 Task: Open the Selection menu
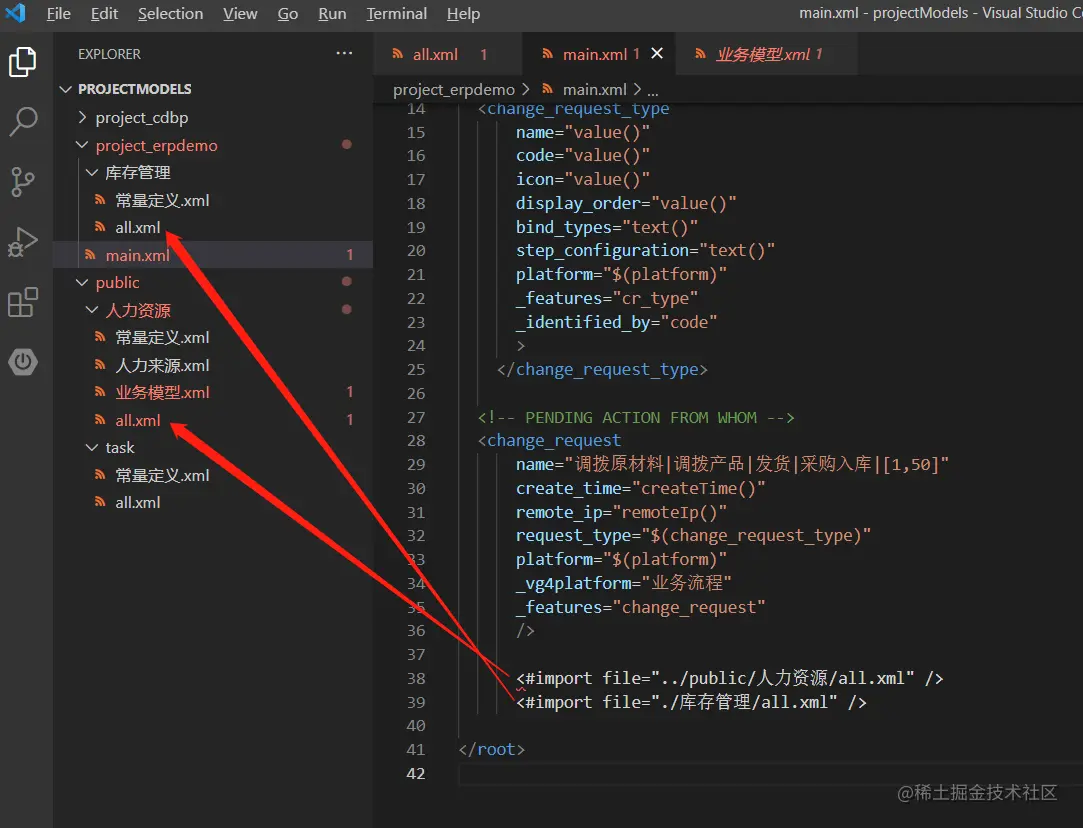click(170, 13)
